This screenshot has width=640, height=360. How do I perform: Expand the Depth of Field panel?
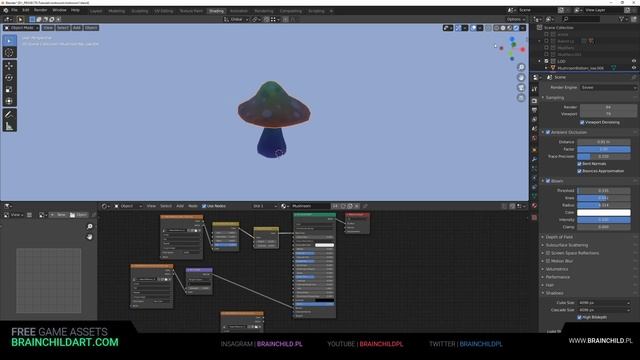pyautogui.click(x=559, y=237)
